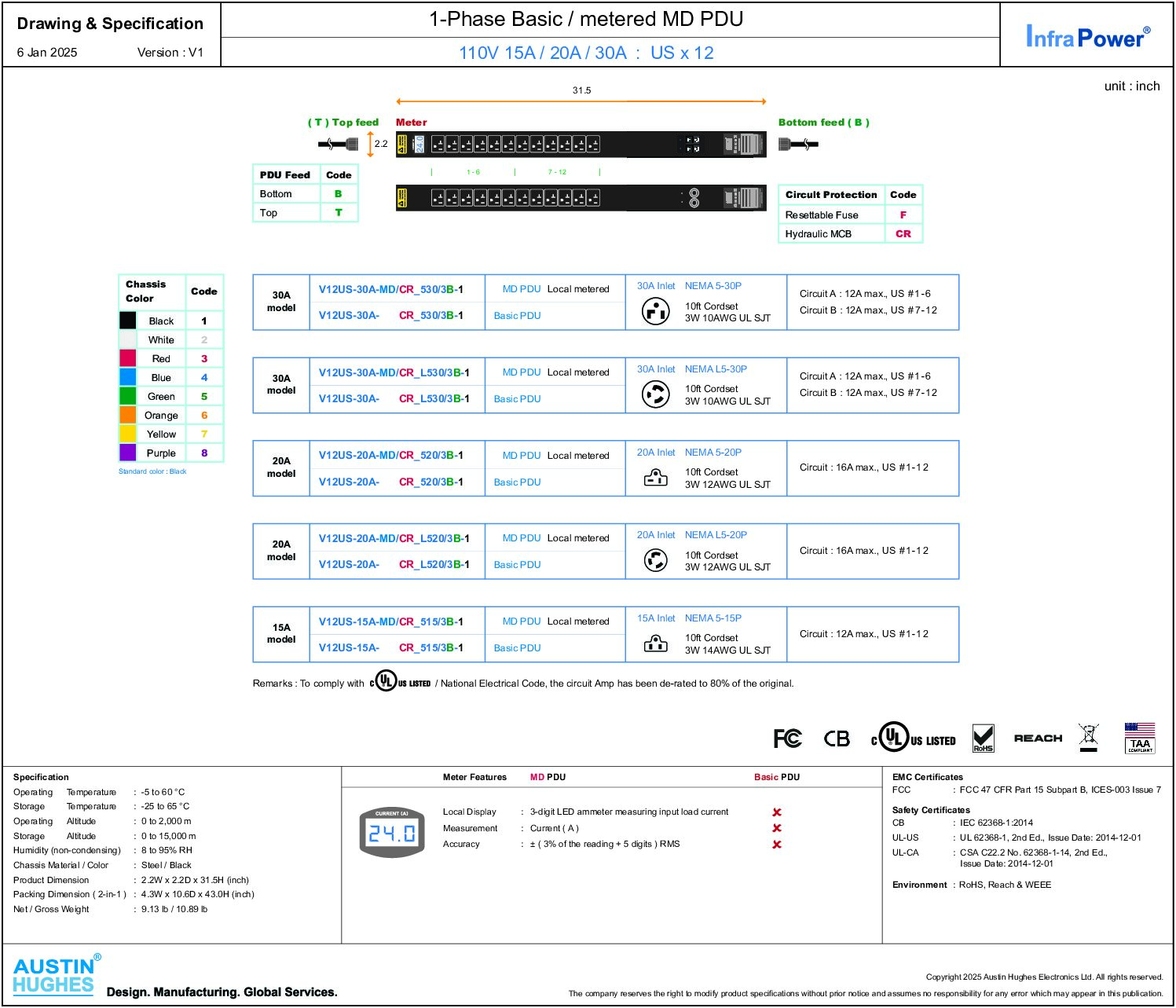Select the Blue chassis color swatch

(x=128, y=377)
